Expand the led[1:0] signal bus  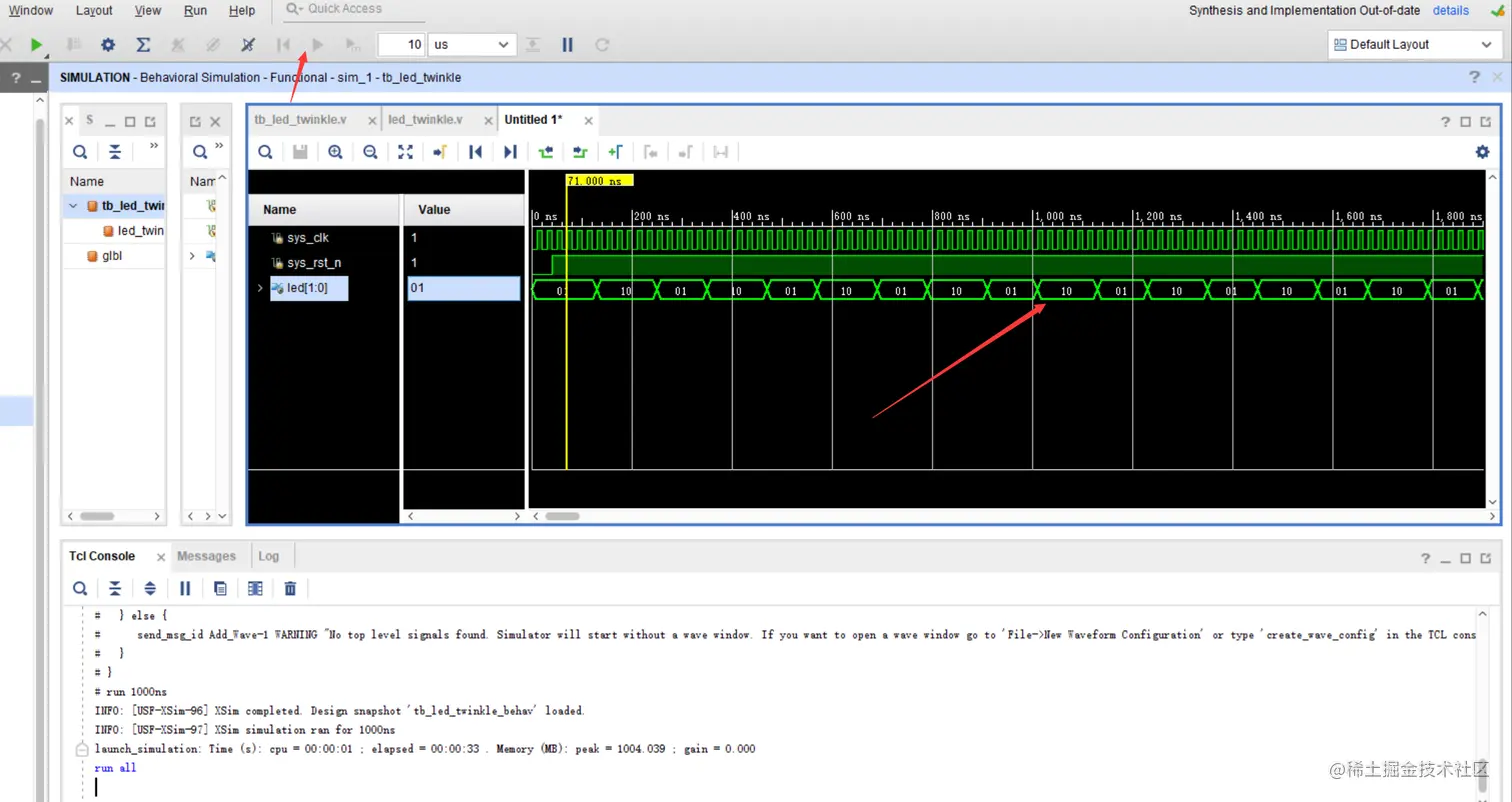pyautogui.click(x=260, y=288)
